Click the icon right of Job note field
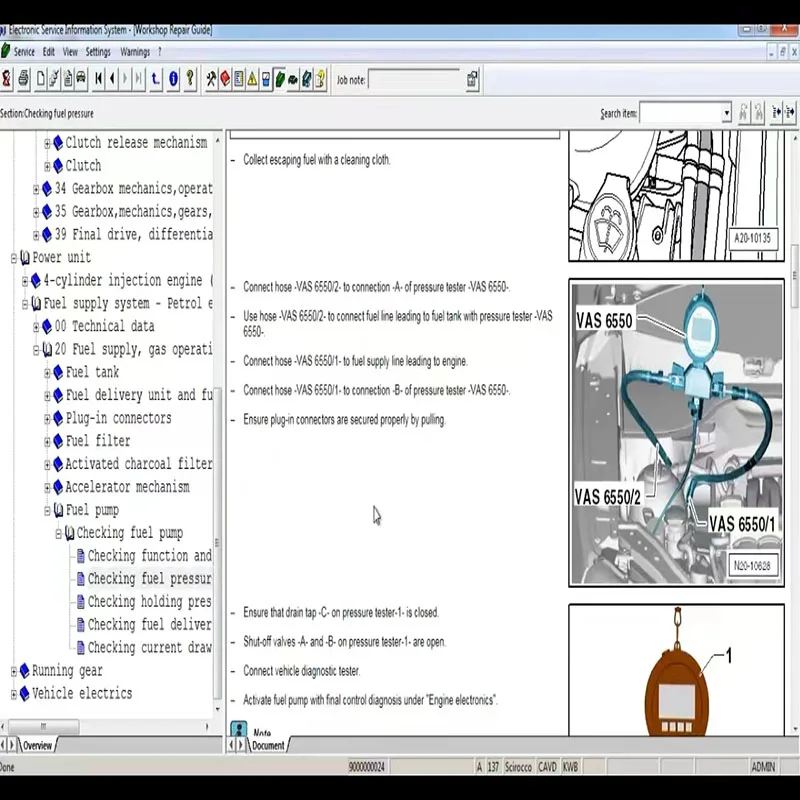 click(472, 79)
